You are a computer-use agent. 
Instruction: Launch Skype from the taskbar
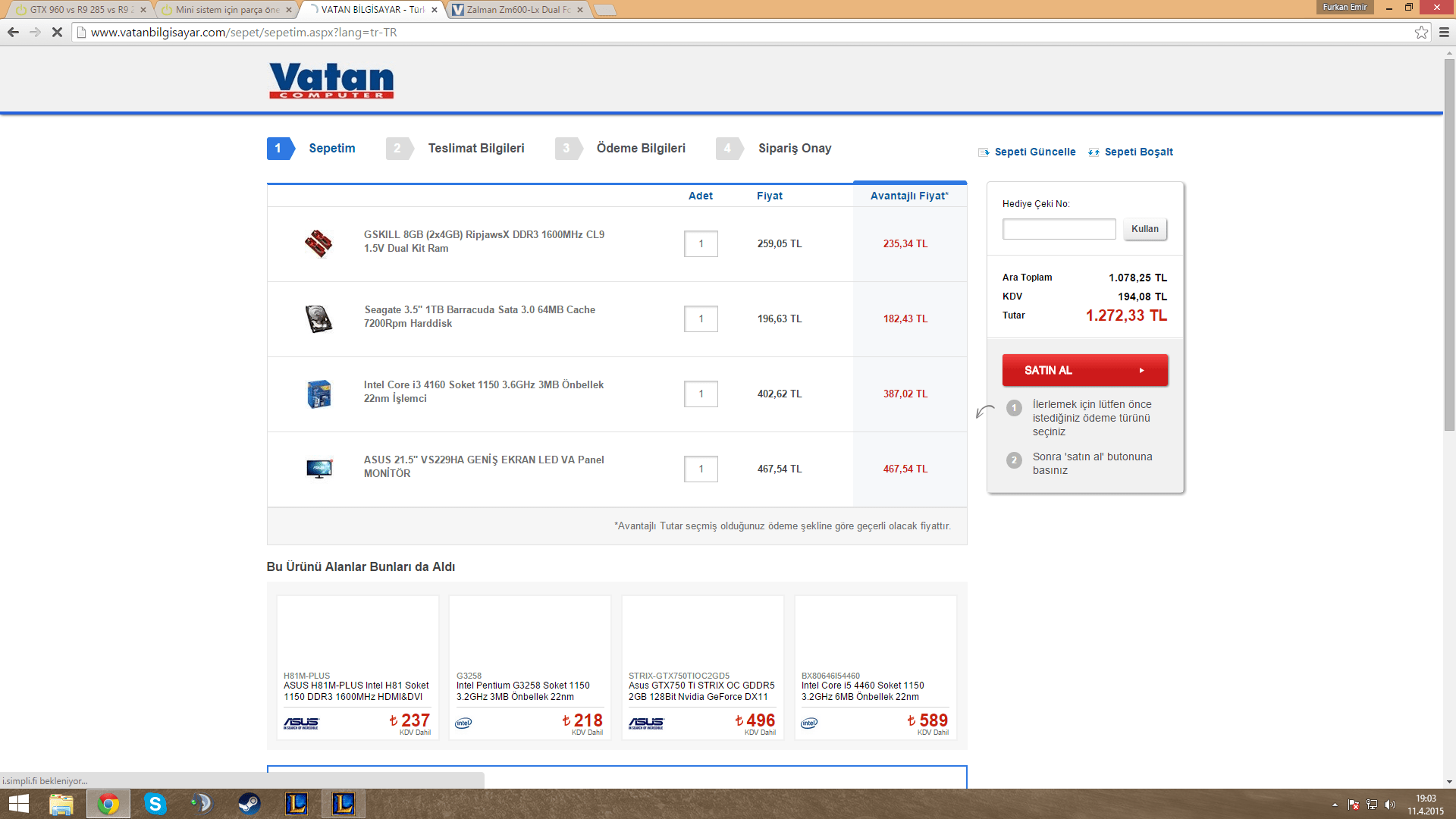pos(155,804)
